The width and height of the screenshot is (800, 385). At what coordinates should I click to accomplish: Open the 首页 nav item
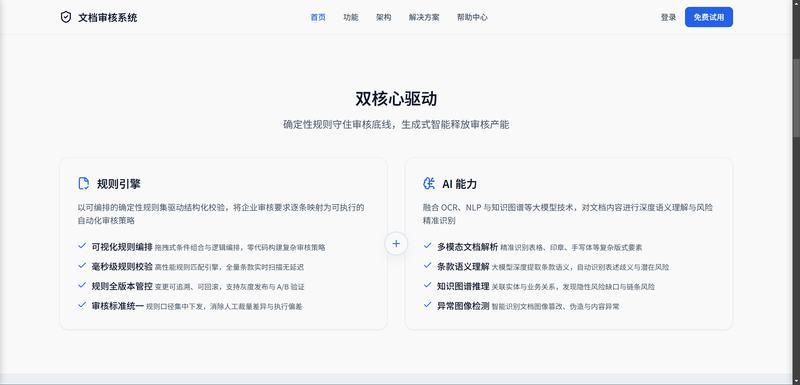click(318, 17)
